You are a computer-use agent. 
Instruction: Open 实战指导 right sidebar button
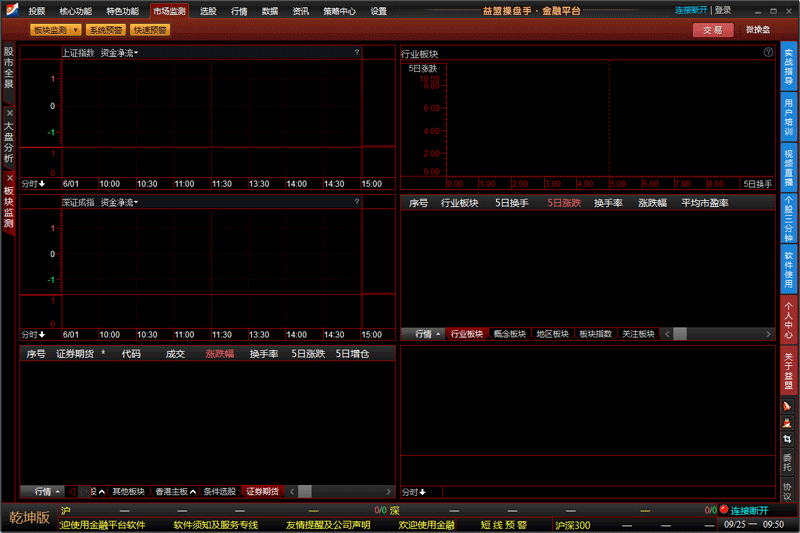[788, 67]
